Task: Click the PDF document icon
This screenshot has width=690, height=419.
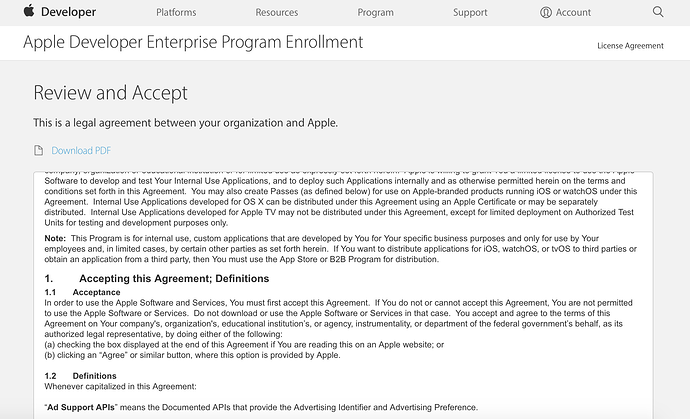Action: [x=39, y=151]
